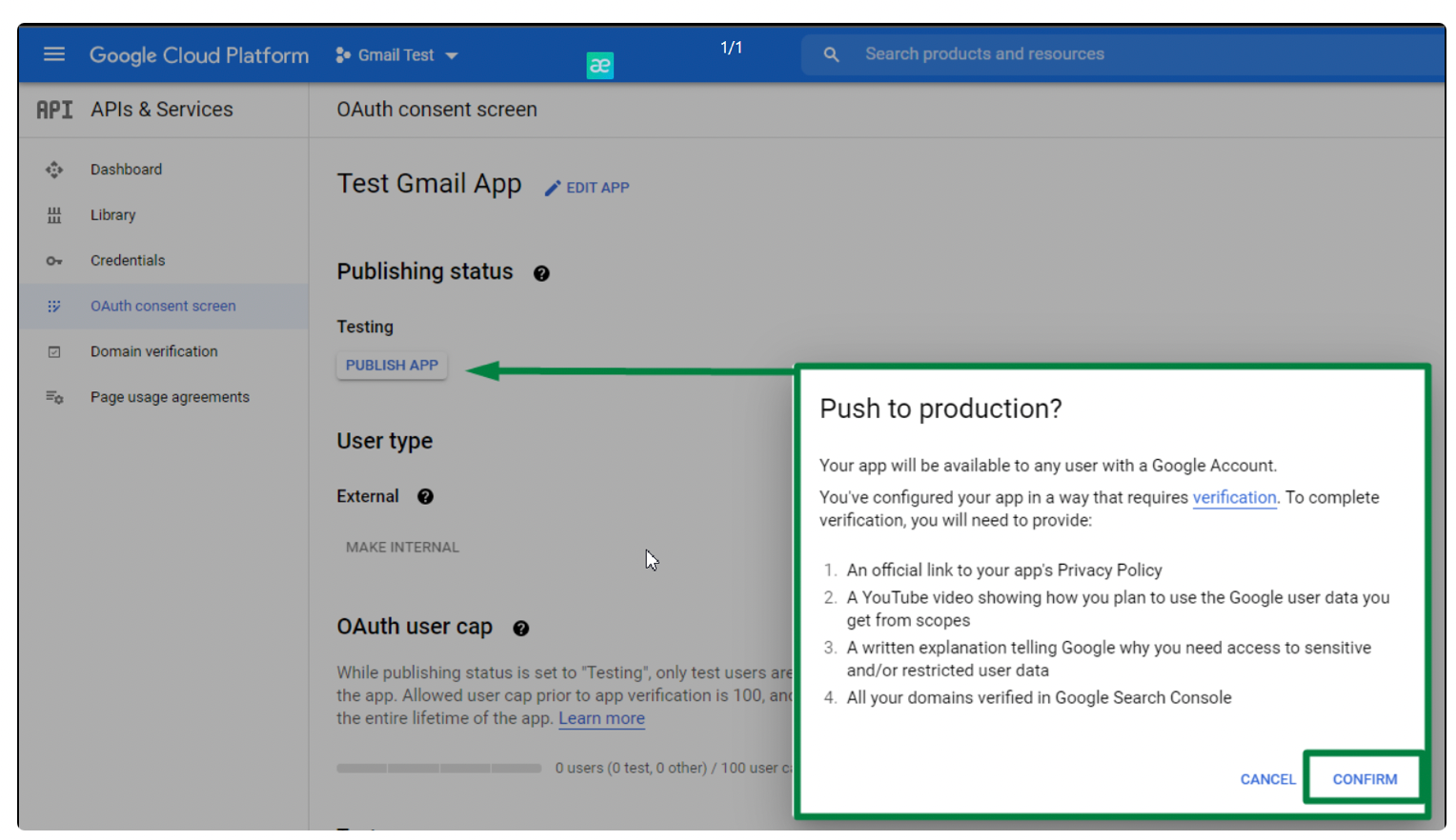The width and height of the screenshot is (1456, 840).
Task: Click the OAuth consent screen page header
Action: pyautogui.click(x=436, y=110)
